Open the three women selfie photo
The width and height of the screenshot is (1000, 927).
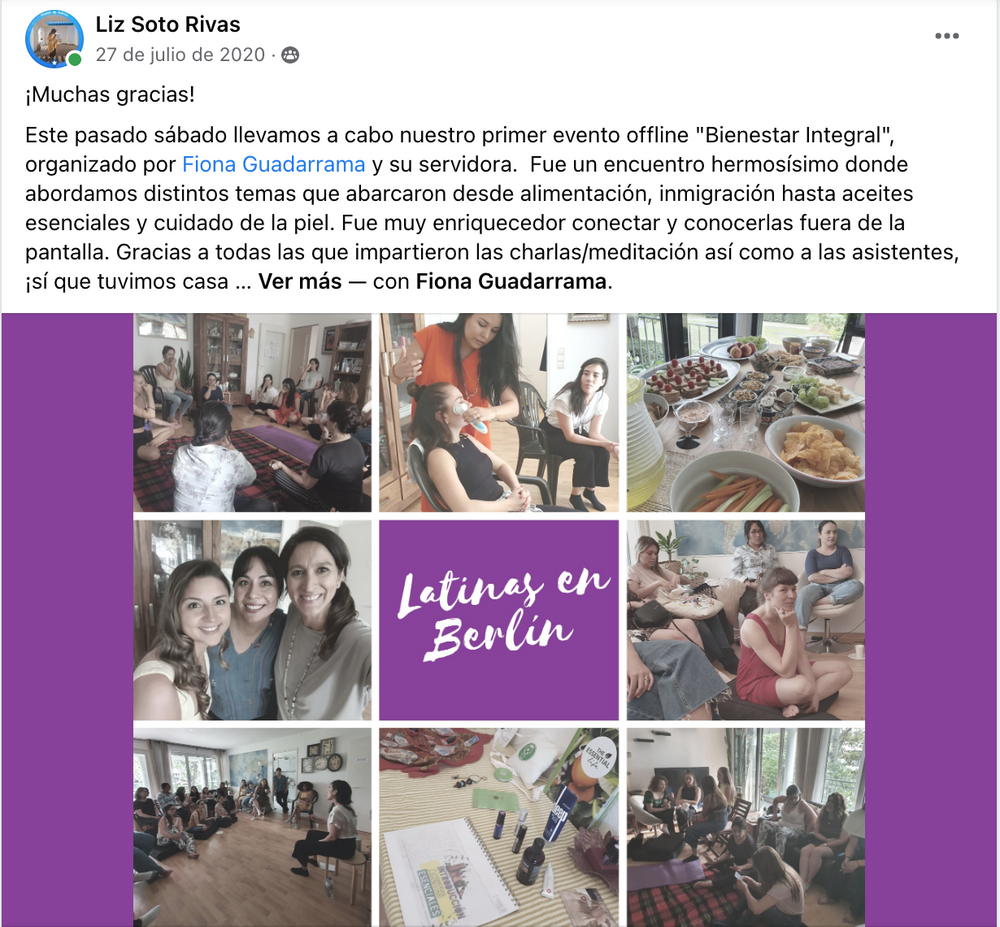[x=252, y=620]
